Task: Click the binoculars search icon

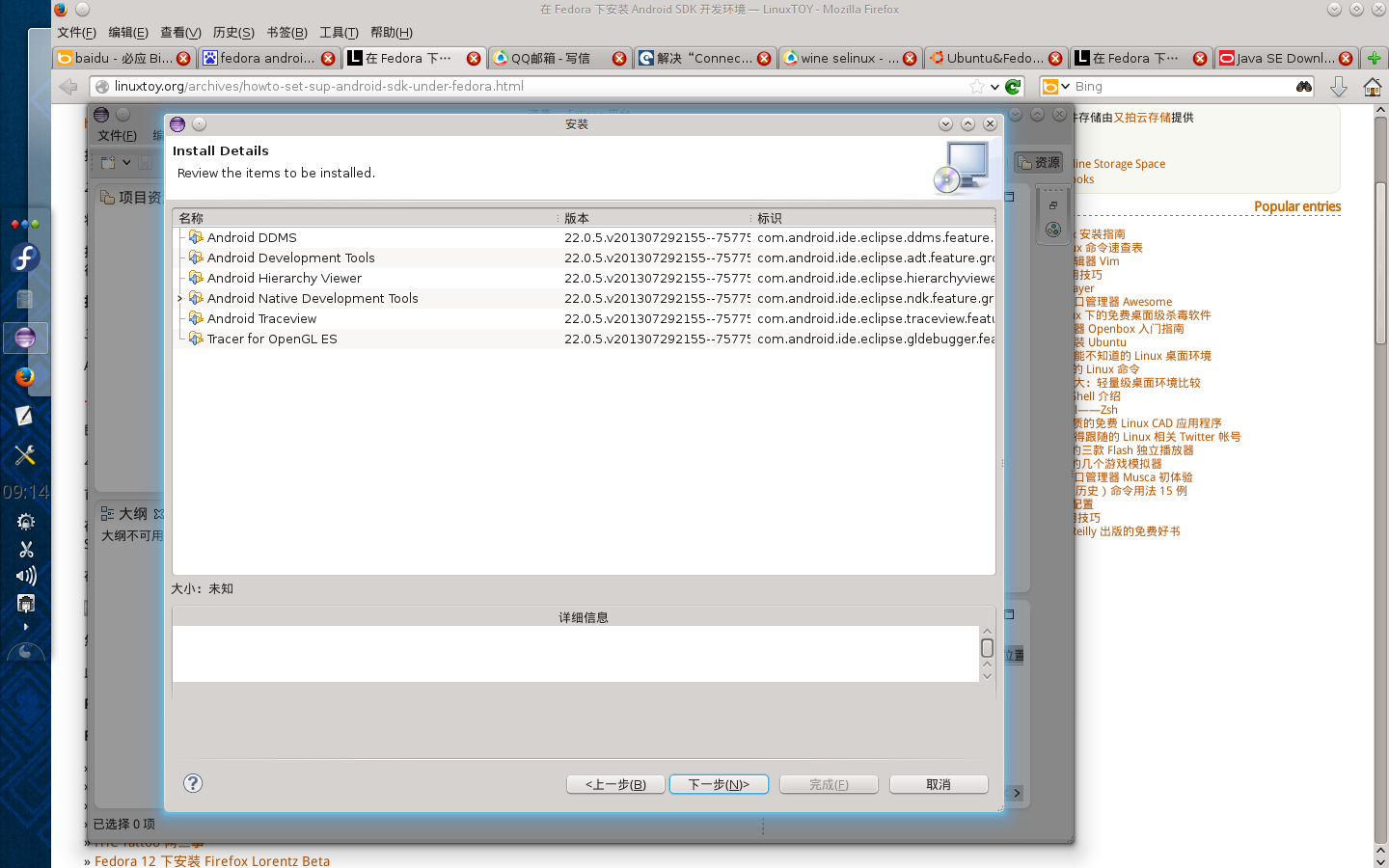Action: coord(1304,86)
